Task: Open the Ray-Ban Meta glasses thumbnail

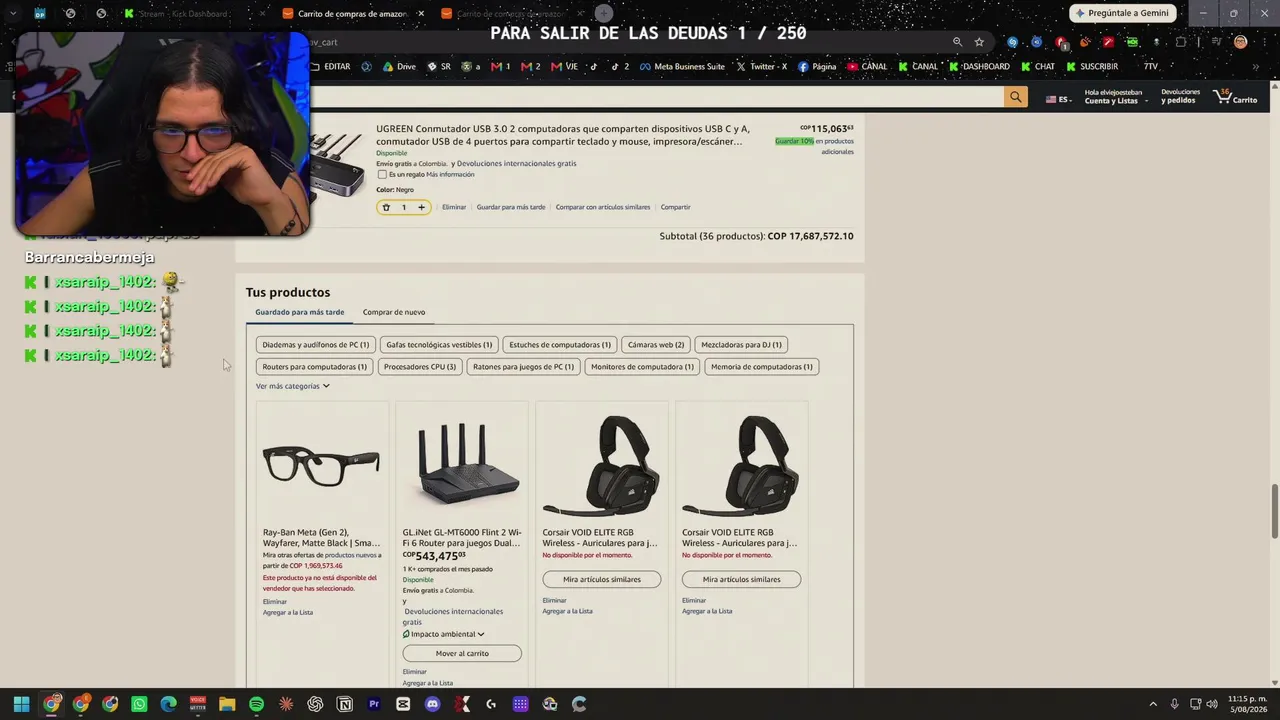Action: [x=322, y=465]
